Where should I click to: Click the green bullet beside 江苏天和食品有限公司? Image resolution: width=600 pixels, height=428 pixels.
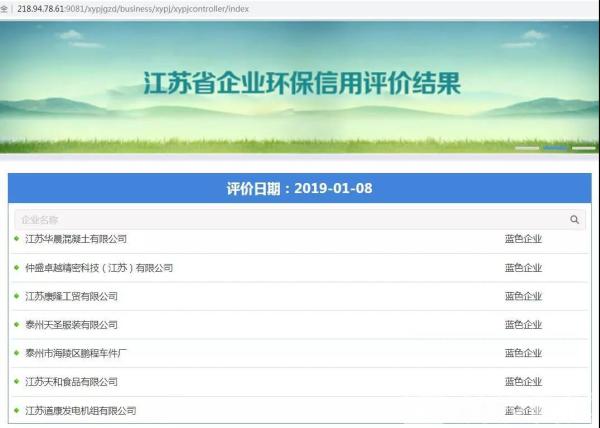17,382
